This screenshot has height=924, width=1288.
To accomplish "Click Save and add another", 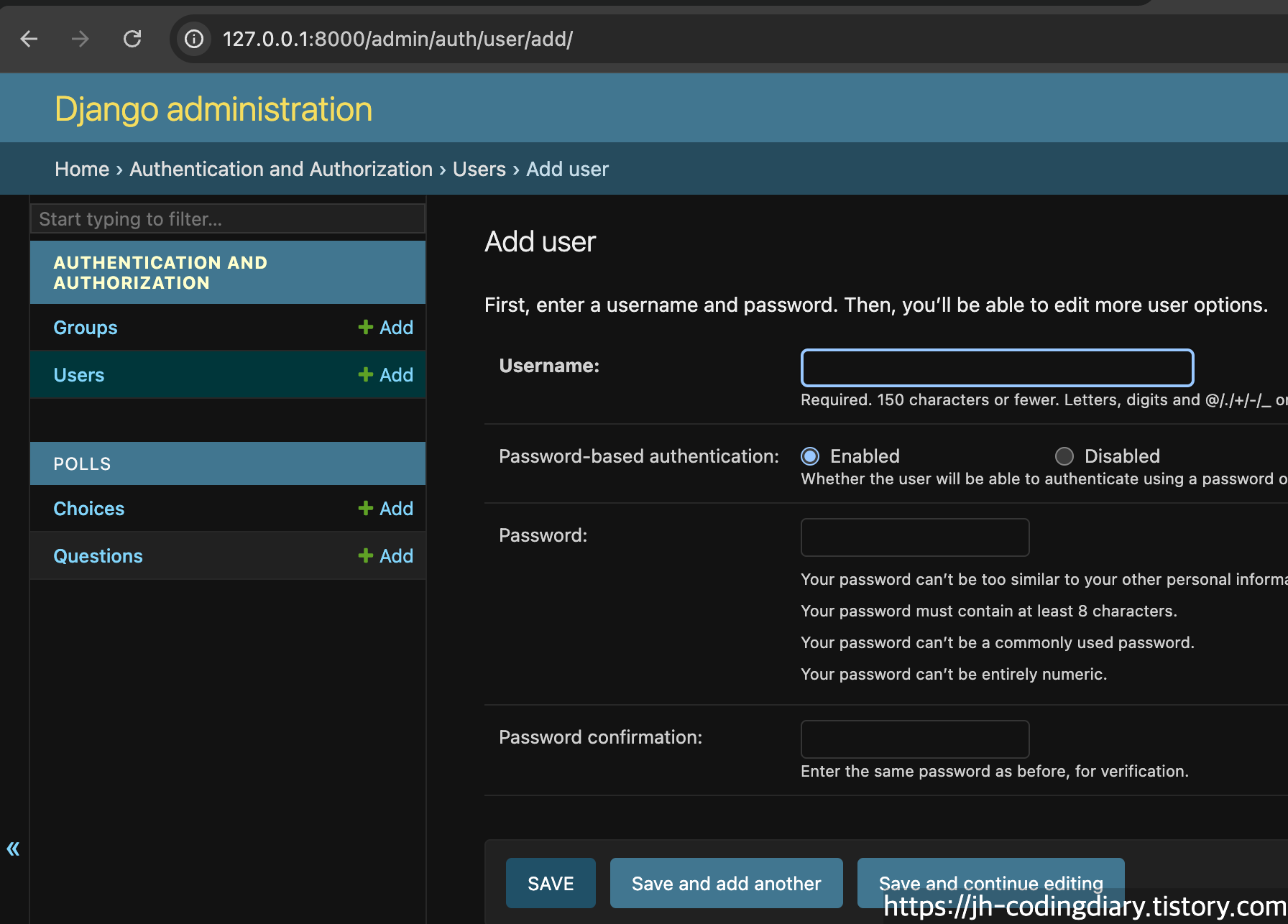I will click(726, 883).
